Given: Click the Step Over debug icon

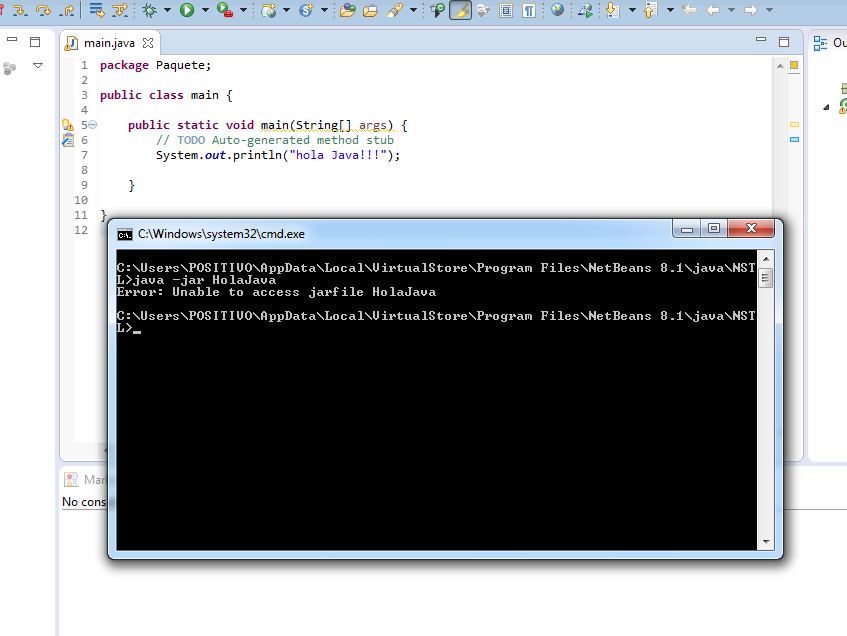Looking at the screenshot, I should [43, 10].
